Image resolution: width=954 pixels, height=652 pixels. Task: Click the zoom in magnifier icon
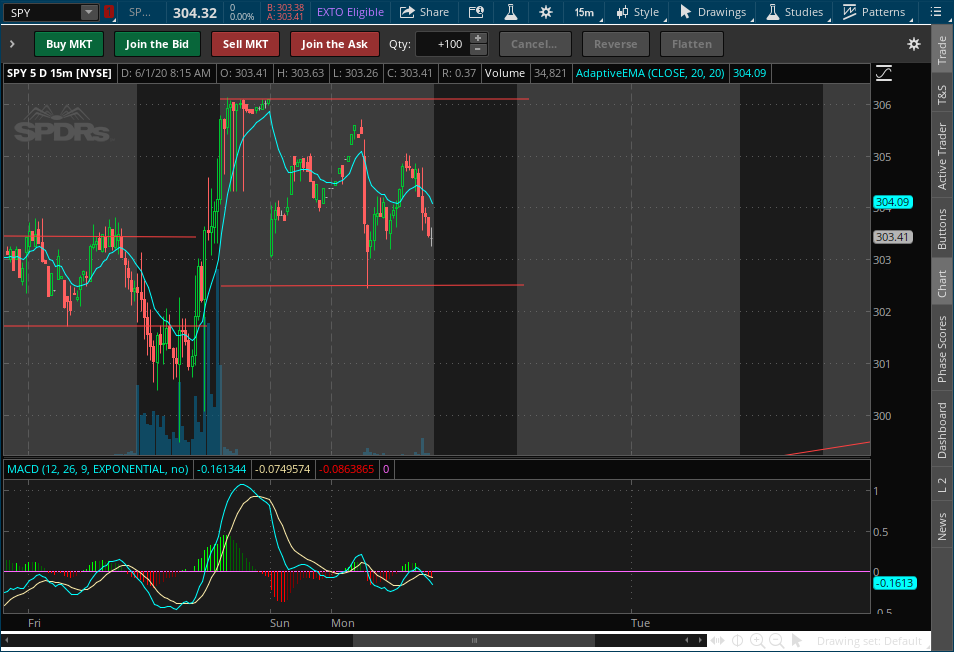click(757, 640)
